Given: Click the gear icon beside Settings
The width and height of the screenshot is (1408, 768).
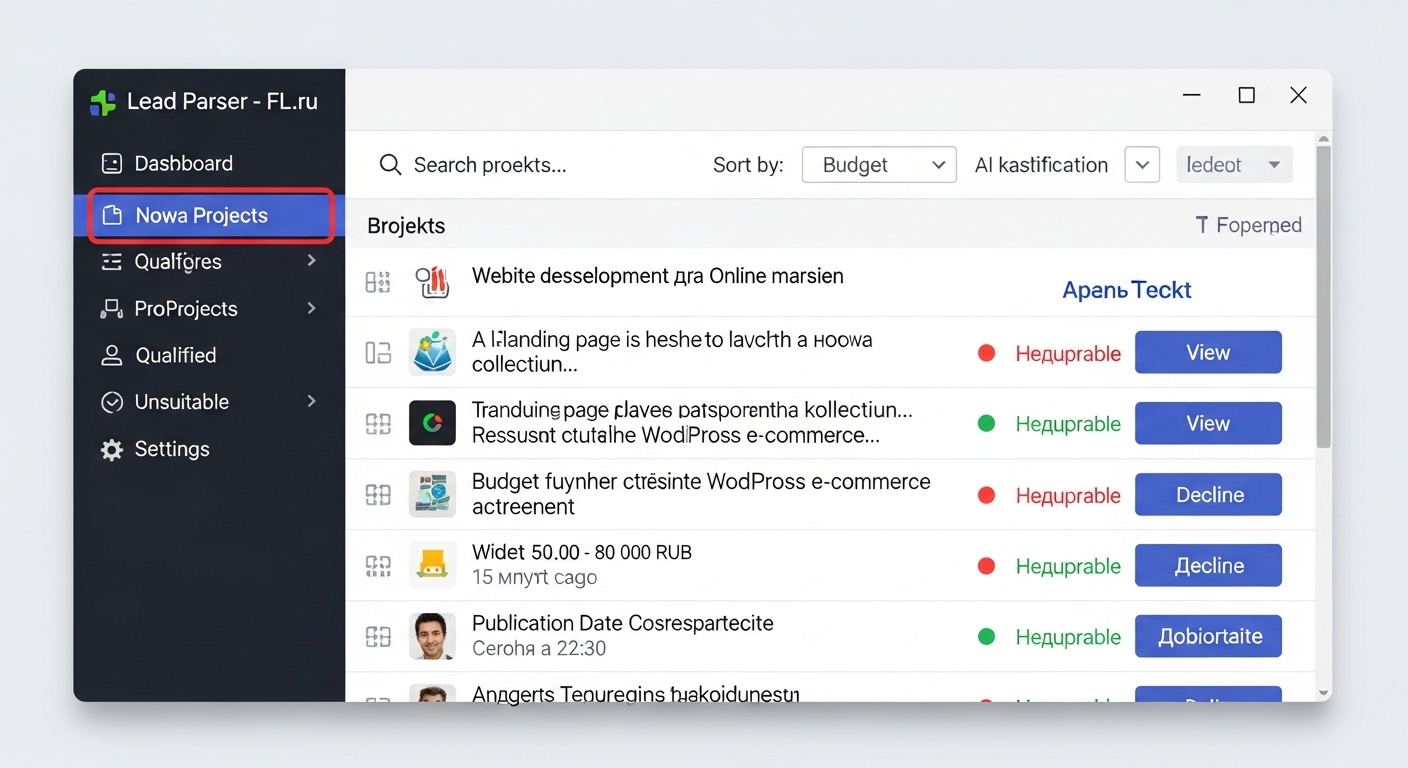Looking at the screenshot, I should pyautogui.click(x=112, y=450).
